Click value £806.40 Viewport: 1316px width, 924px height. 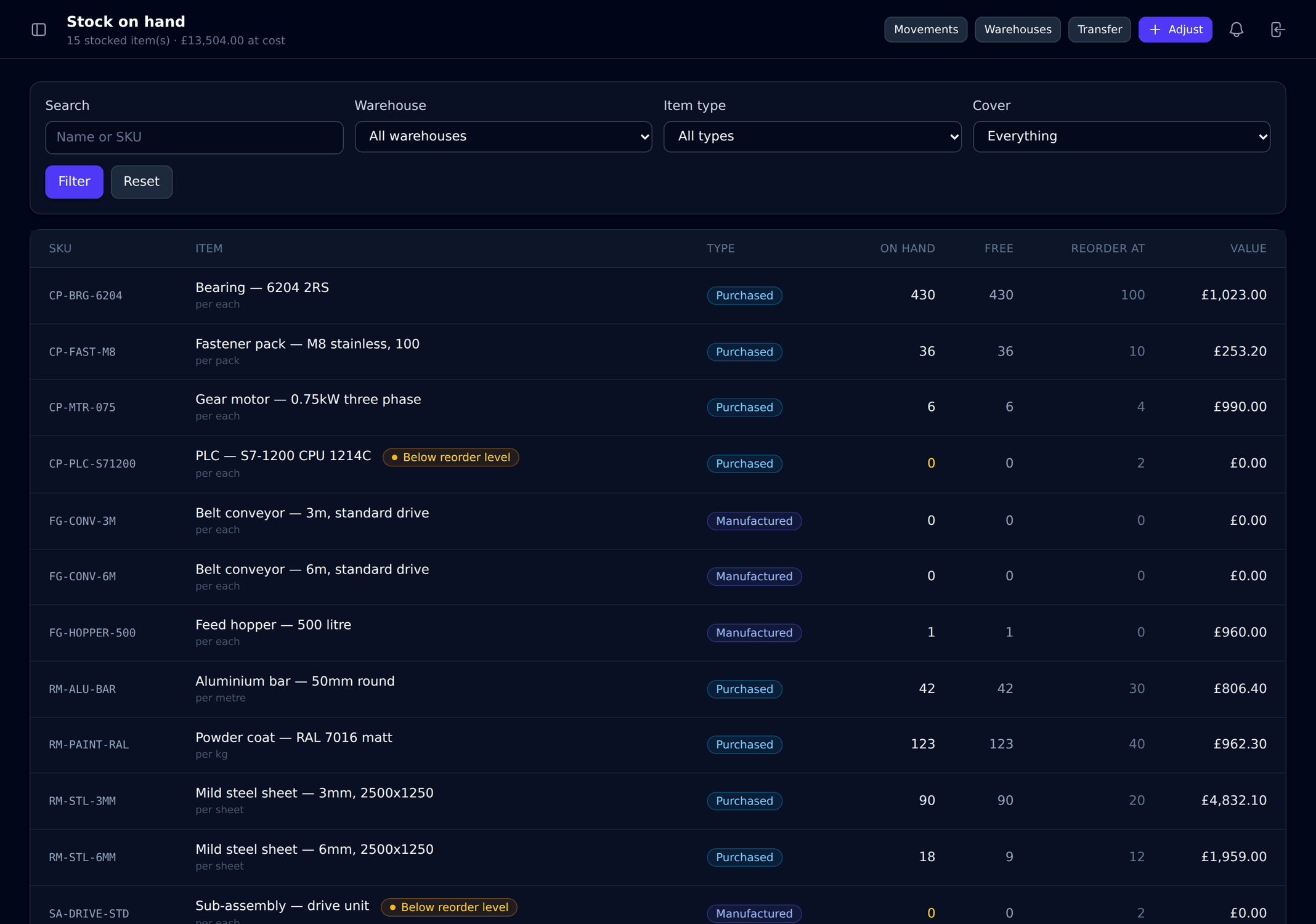(1240, 689)
